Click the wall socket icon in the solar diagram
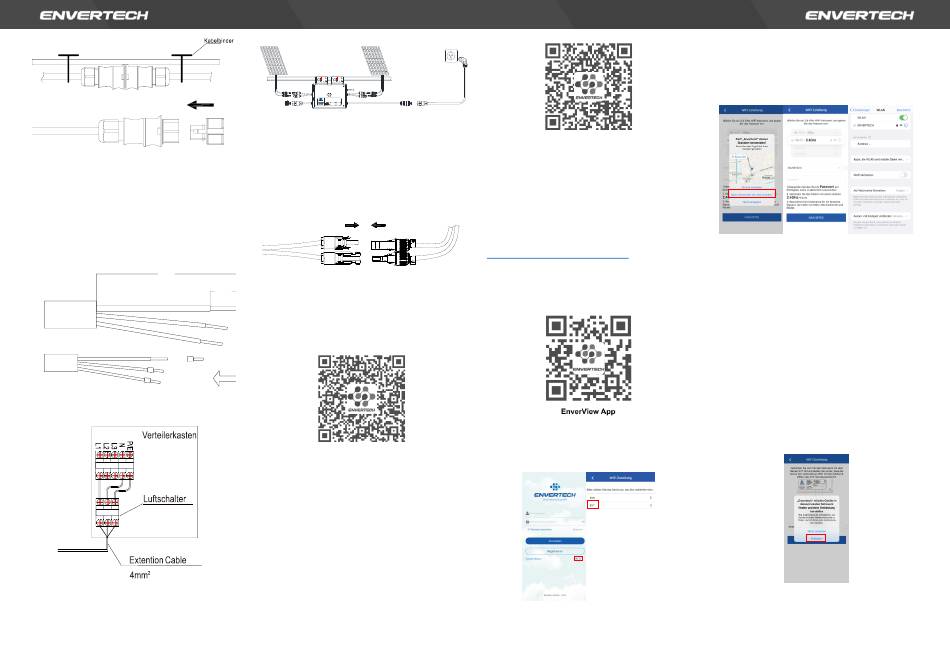 [451, 56]
